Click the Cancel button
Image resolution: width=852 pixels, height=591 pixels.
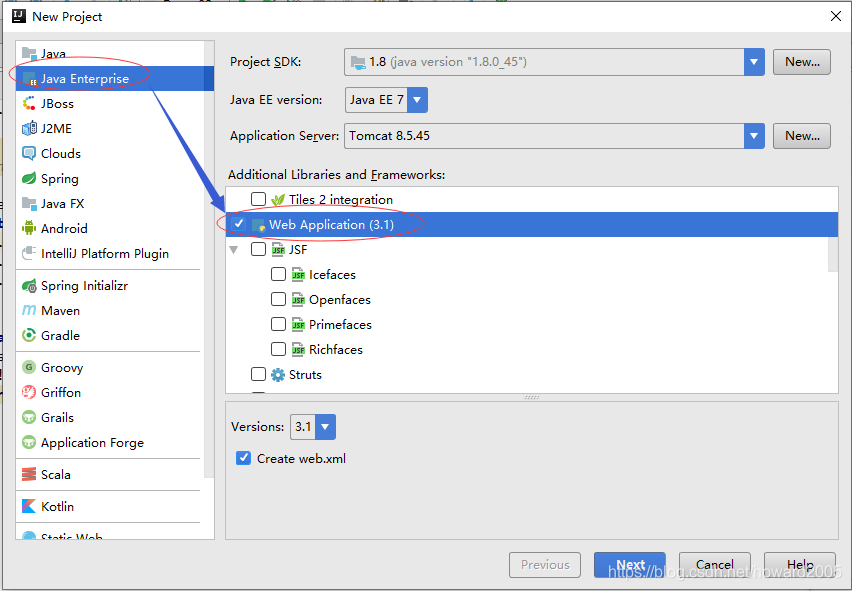715,565
